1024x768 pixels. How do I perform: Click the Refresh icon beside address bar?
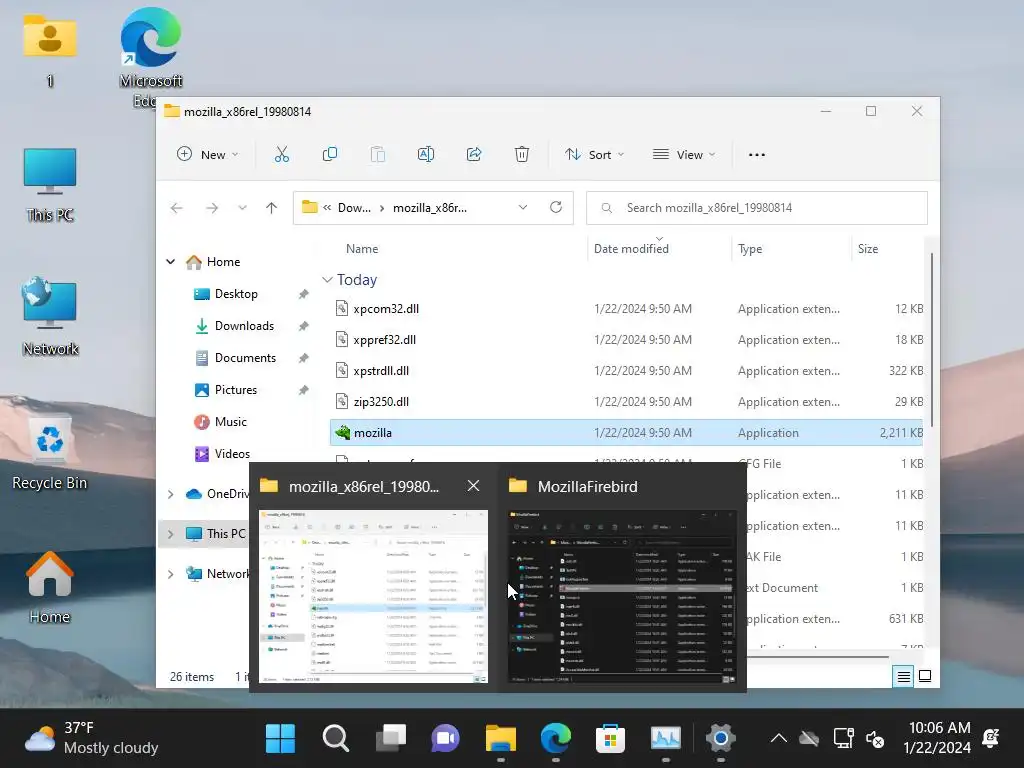point(556,207)
